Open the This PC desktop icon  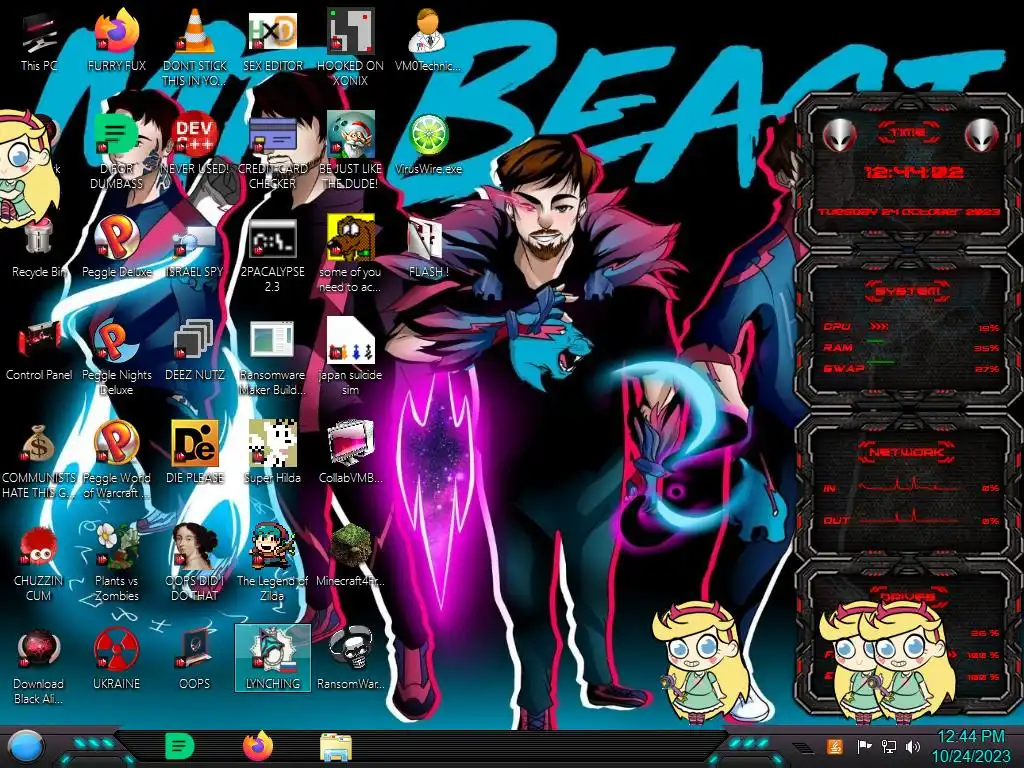(x=39, y=33)
